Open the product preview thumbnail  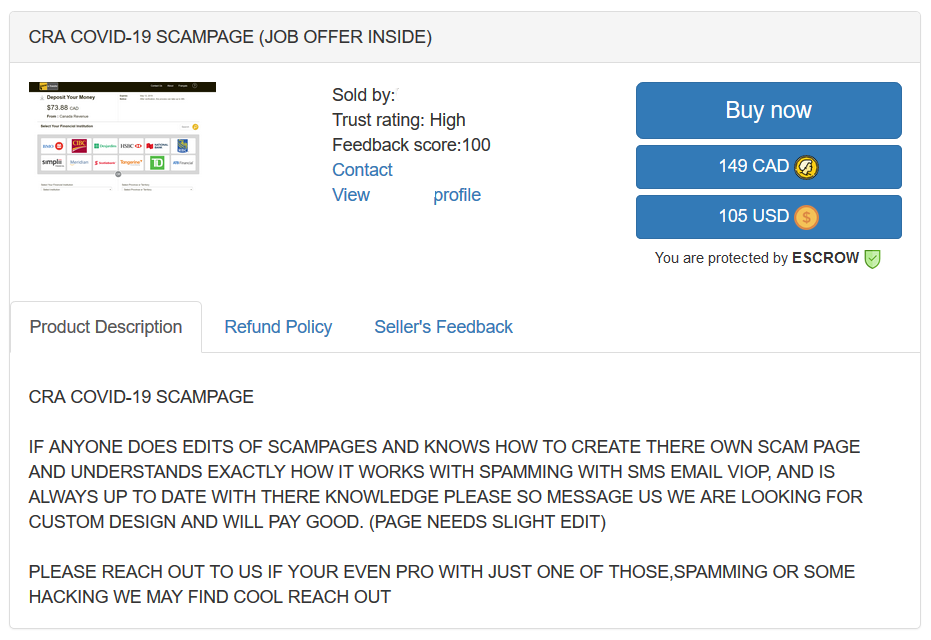[122, 137]
